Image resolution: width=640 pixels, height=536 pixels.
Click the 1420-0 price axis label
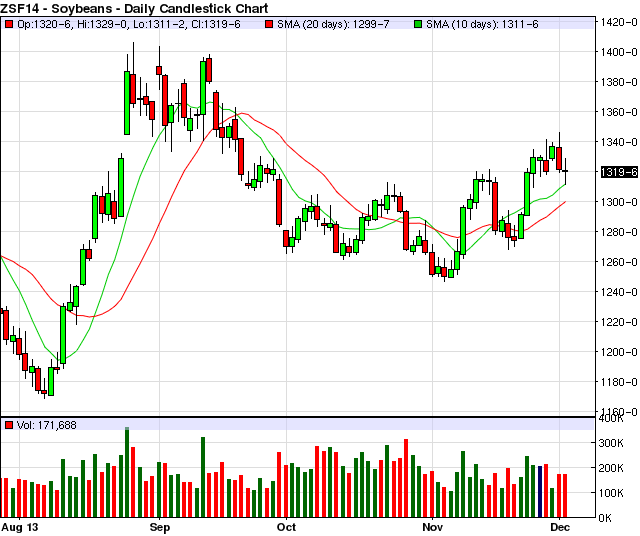coord(619,22)
